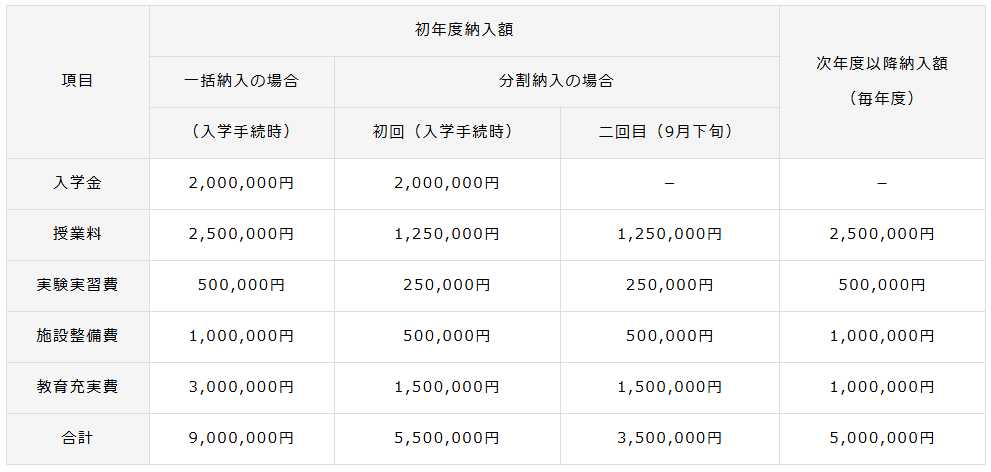Click the 授業料 row label
991x472 pixels.
pyautogui.click(x=77, y=234)
